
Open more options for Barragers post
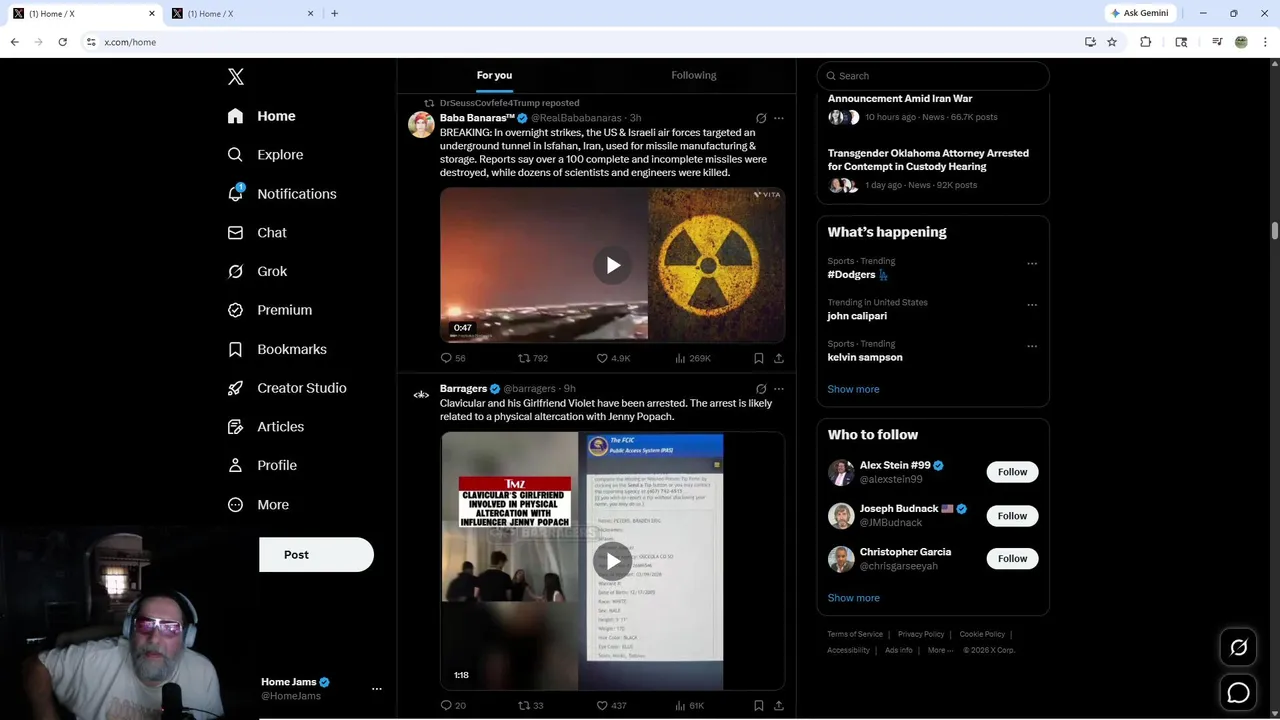[779, 389]
